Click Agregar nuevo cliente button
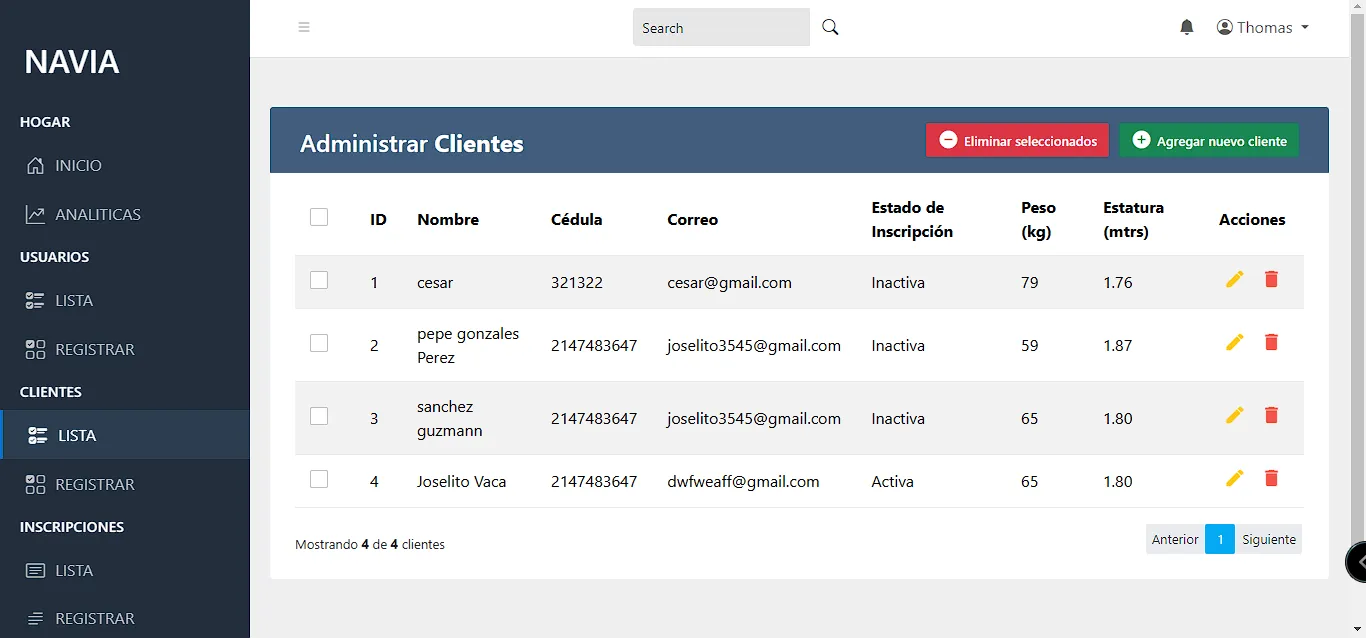 (x=1209, y=141)
